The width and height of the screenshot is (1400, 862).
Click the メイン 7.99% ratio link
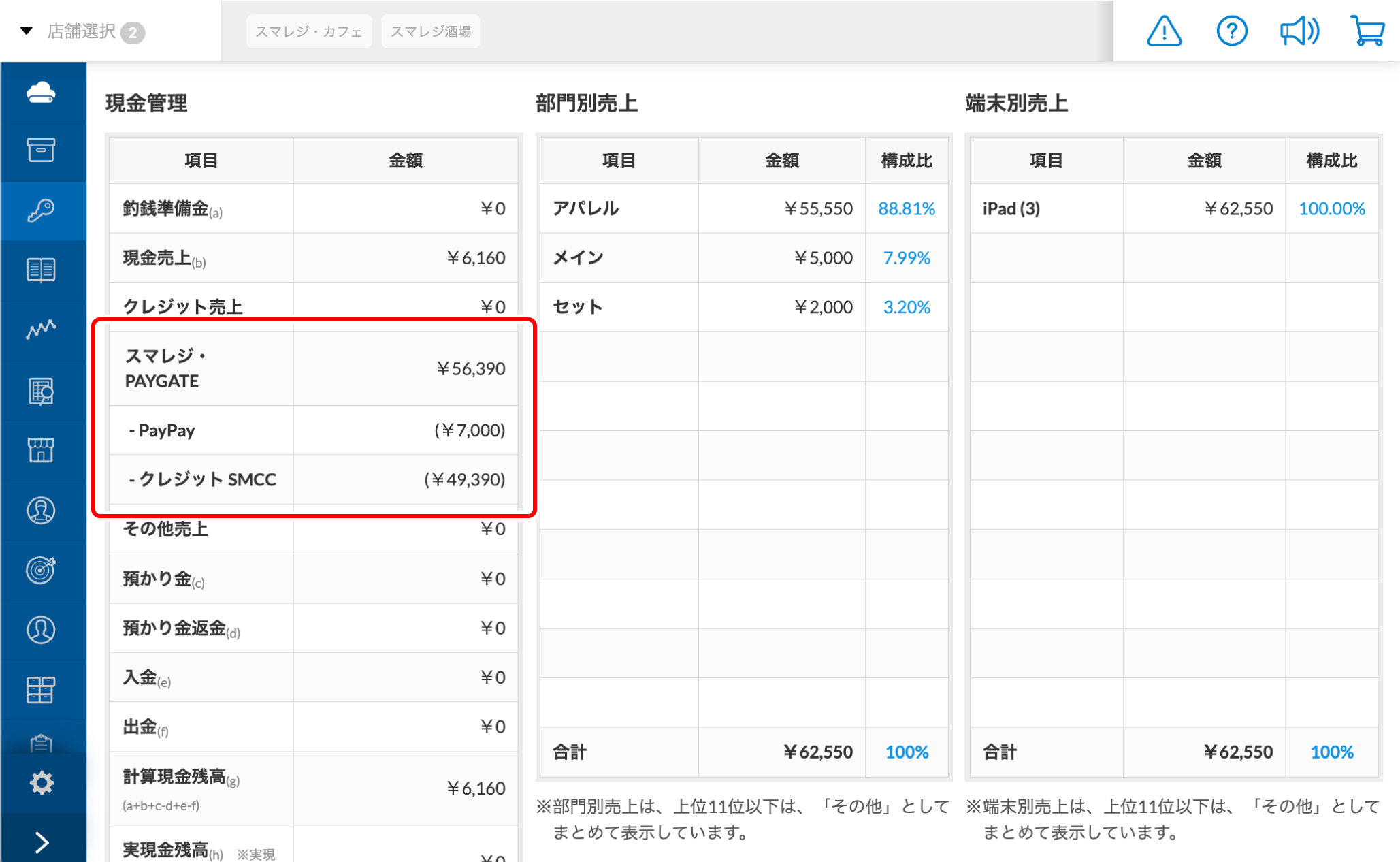coord(906,258)
